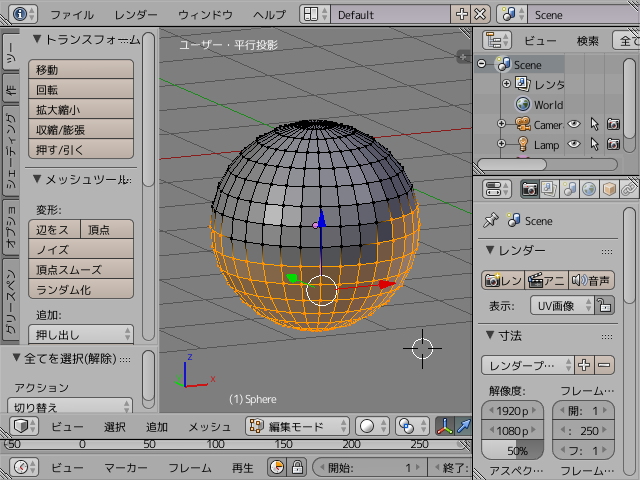Select the Scene item in outliner
This screenshot has width=640, height=480.
click(527, 65)
